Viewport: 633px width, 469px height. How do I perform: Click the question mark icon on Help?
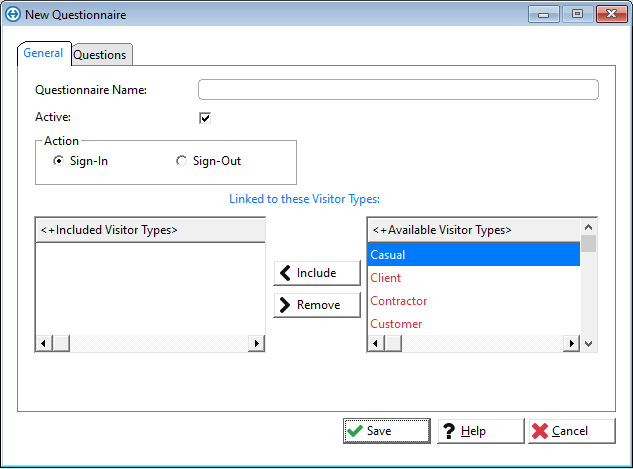click(448, 431)
